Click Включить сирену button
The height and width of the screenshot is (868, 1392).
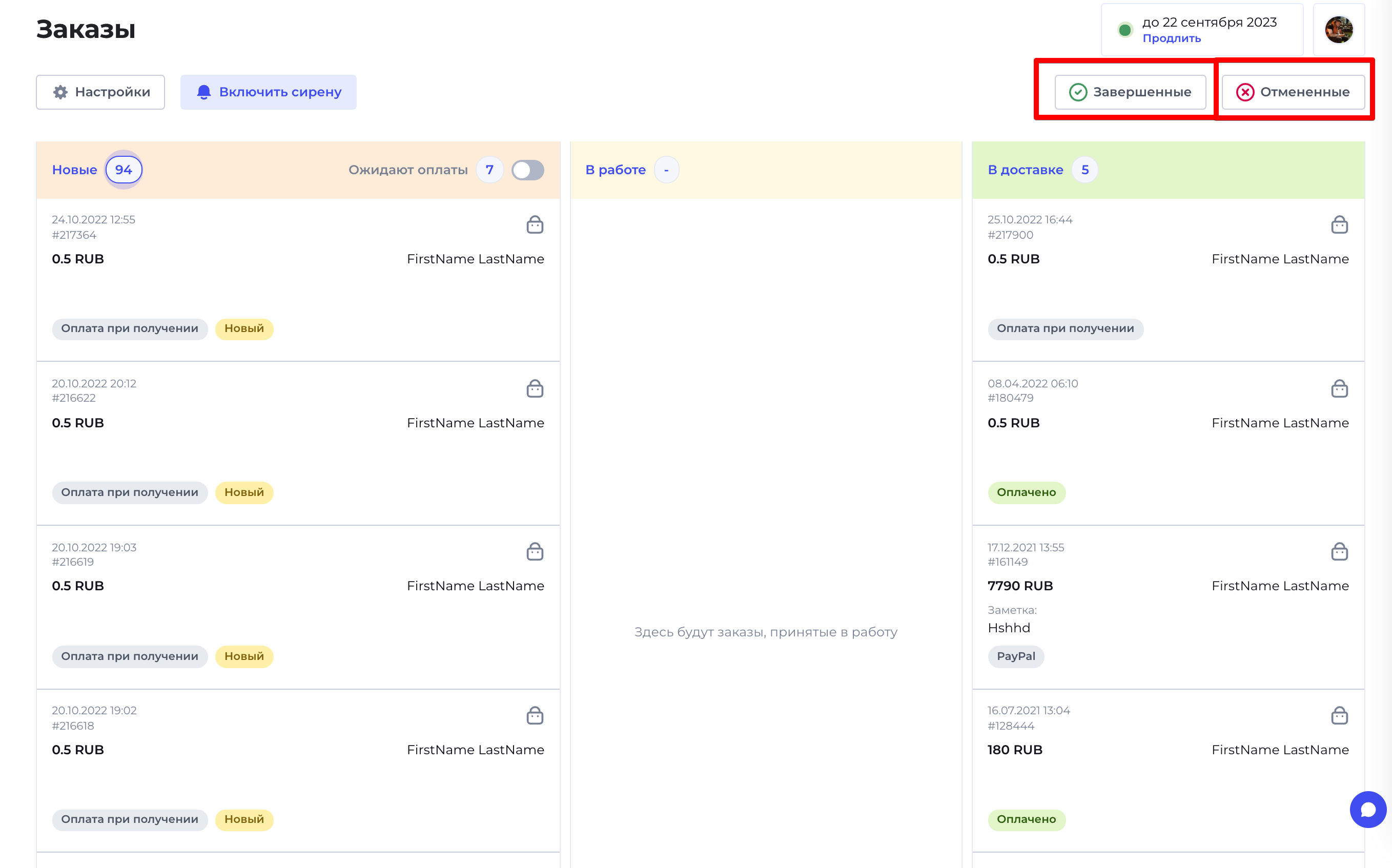tap(268, 92)
